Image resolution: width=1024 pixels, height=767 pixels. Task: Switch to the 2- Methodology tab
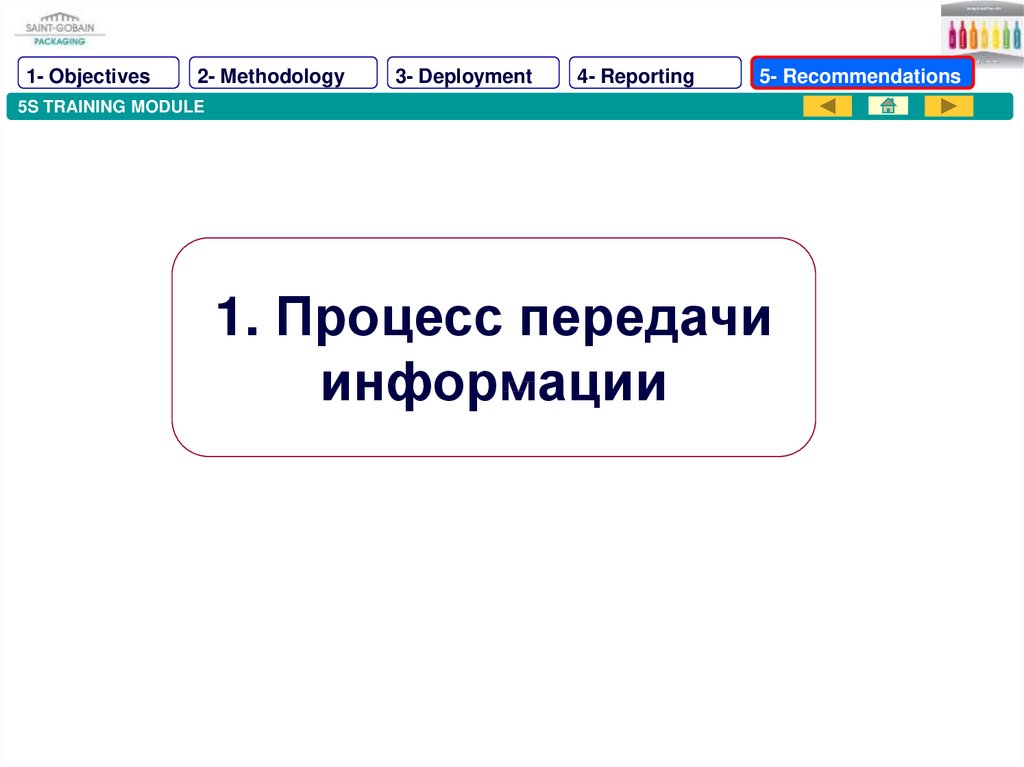coord(283,76)
